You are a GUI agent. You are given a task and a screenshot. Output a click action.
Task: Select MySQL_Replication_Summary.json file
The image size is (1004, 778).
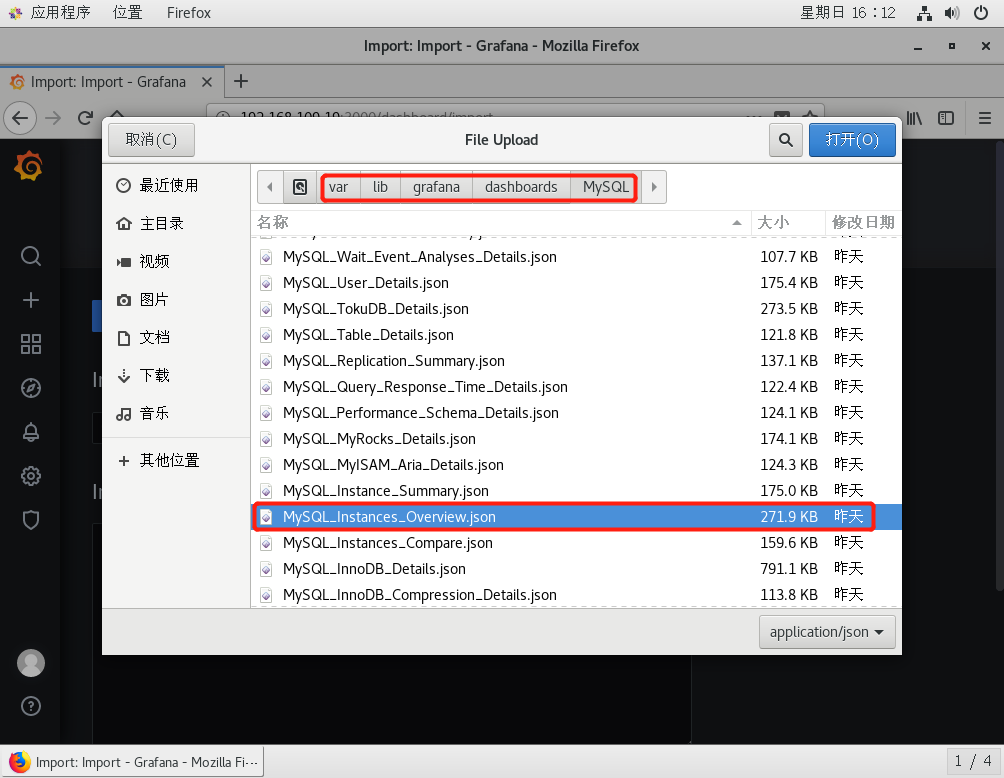[576, 361]
